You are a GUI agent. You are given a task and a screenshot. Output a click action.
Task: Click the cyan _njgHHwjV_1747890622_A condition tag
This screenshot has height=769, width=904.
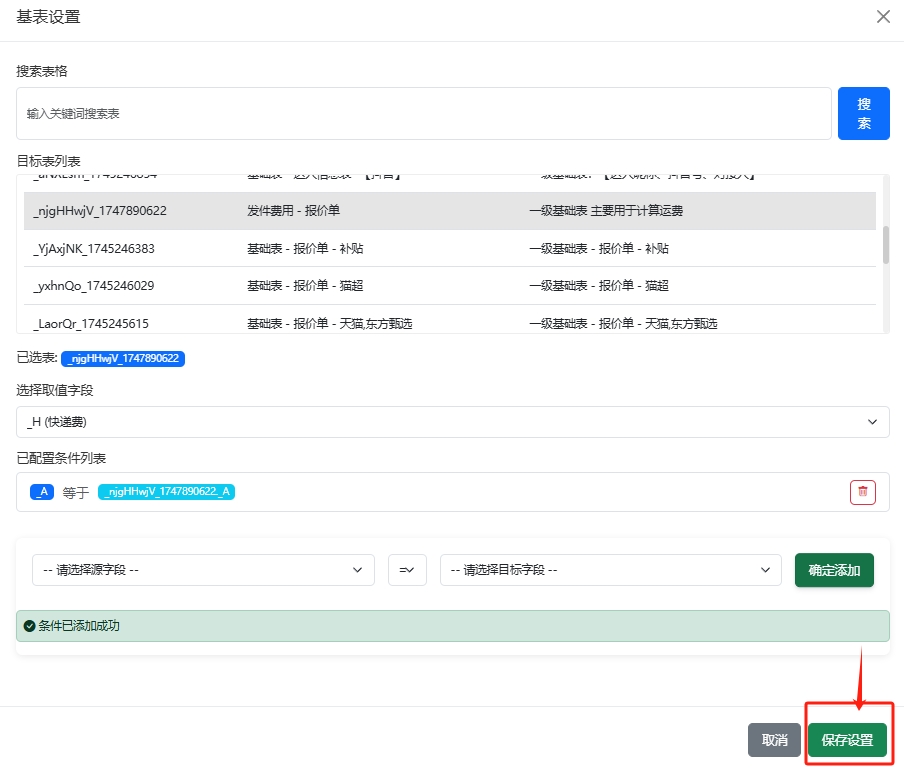pyautogui.click(x=166, y=492)
